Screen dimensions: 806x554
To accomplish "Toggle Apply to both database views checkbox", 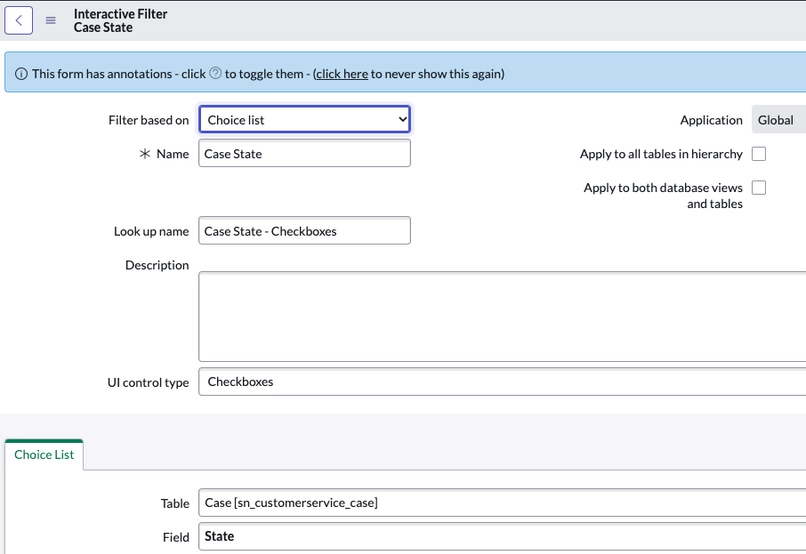I will tap(759, 188).
